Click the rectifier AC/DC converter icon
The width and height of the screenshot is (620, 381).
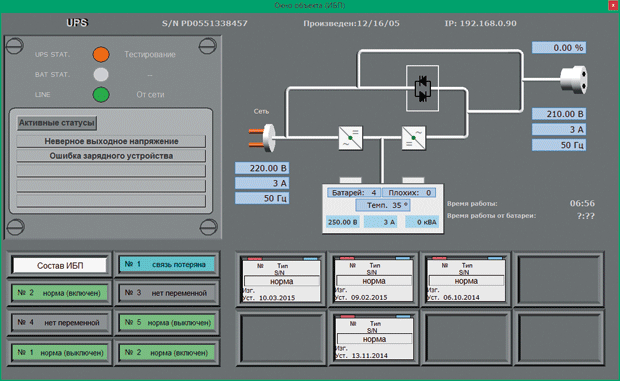pos(351,138)
